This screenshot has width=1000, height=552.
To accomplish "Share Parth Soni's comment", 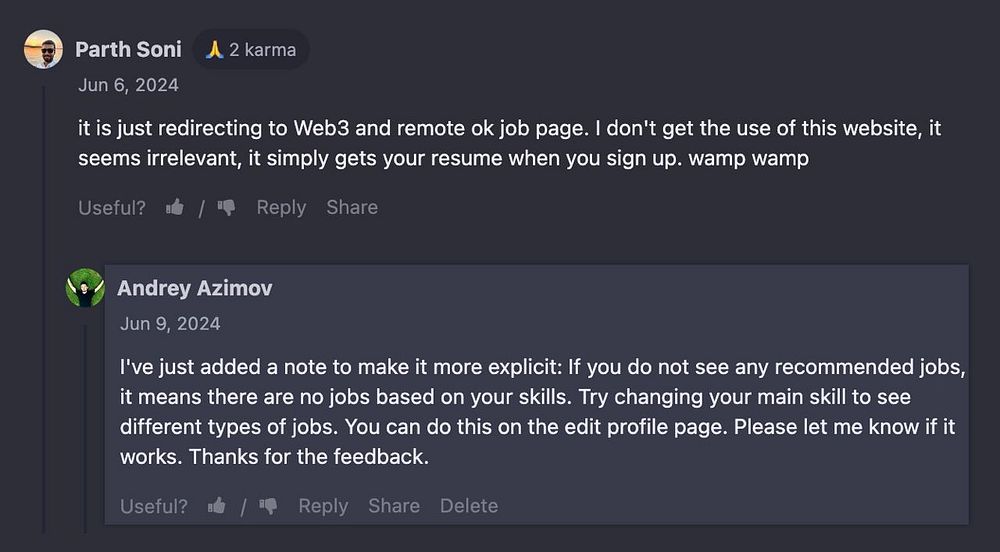I will point(352,208).
